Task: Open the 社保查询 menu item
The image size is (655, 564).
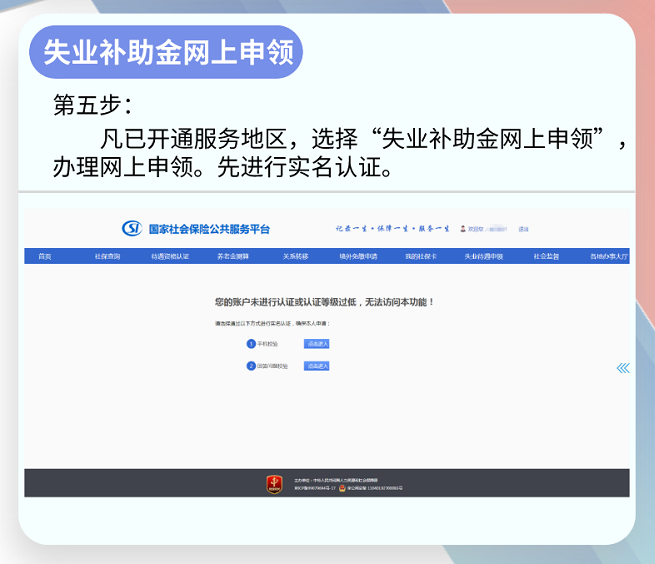Action: (107, 257)
